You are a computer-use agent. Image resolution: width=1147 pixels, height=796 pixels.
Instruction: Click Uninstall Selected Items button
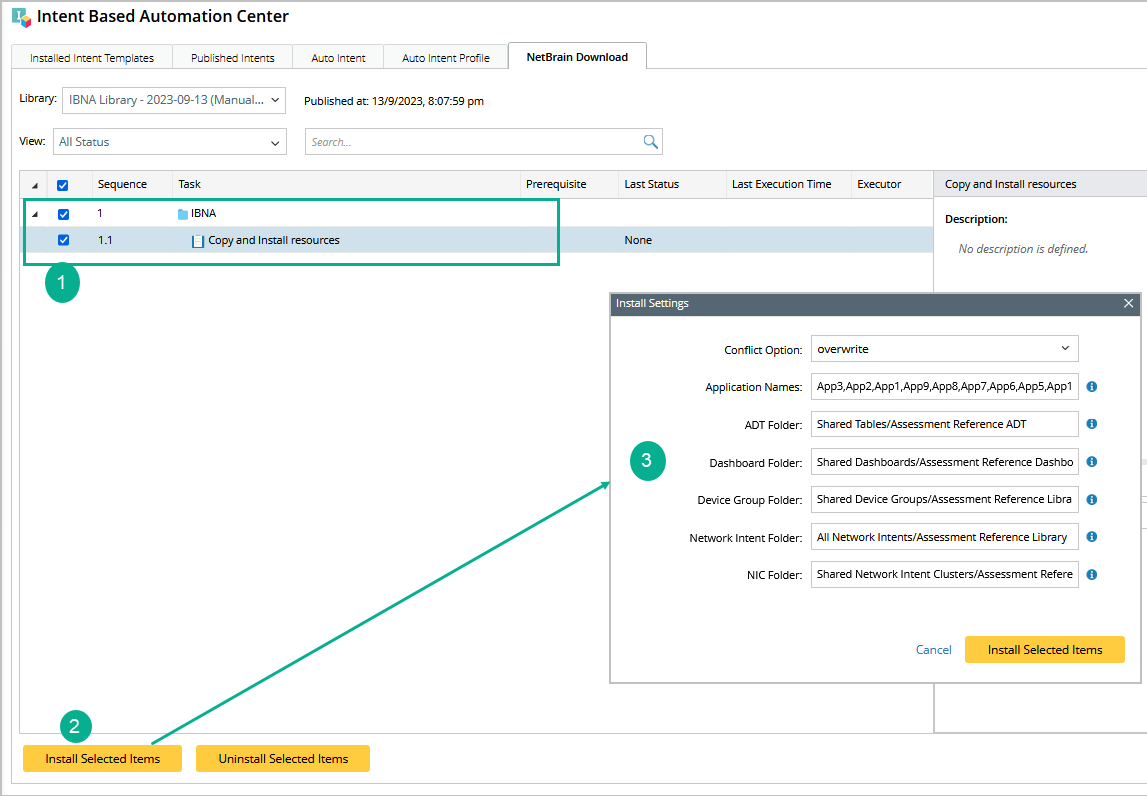[x=283, y=759]
